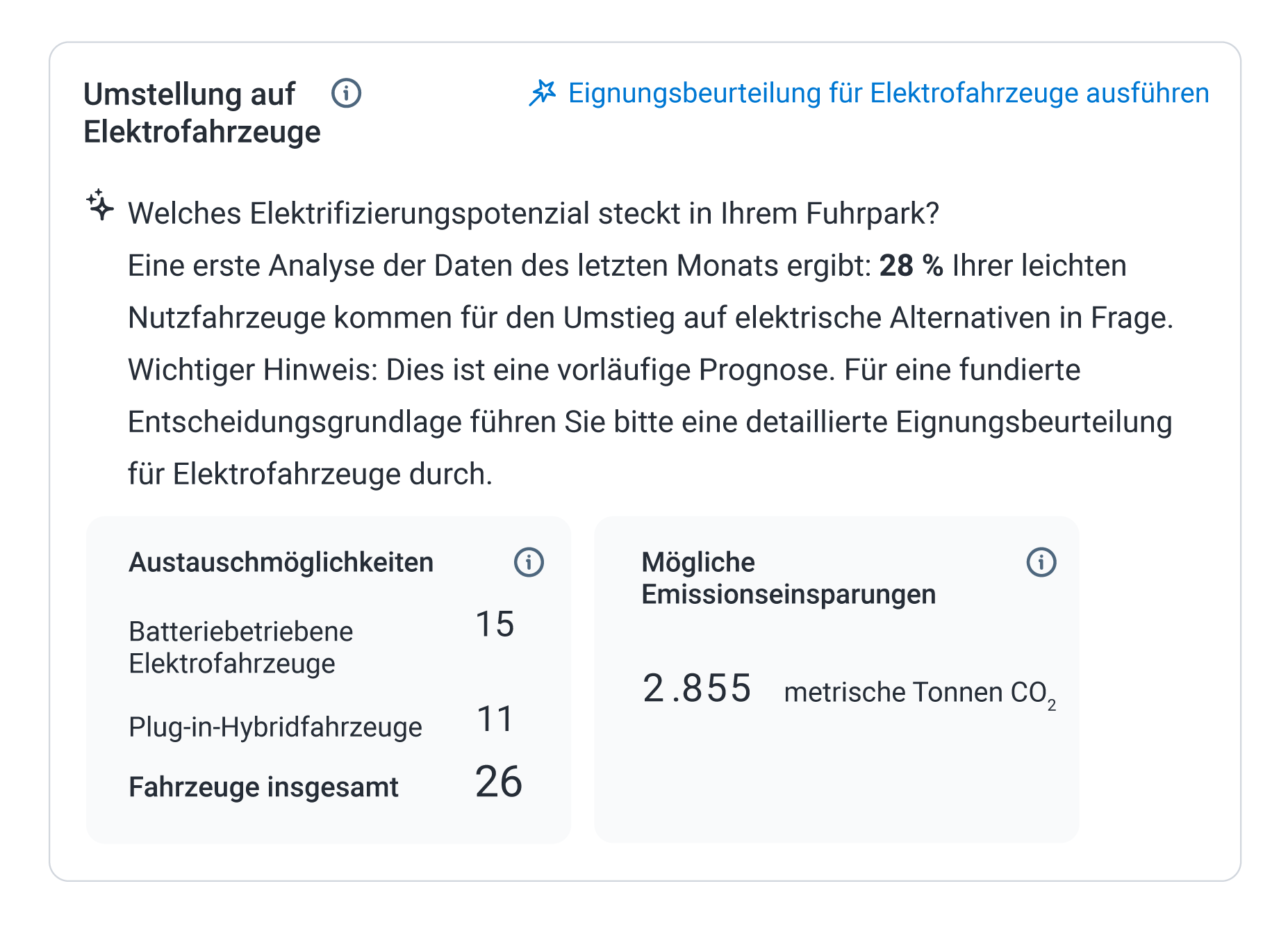
Task: Click the info icon on the Austauschmöglichkeiten card
Action: click(x=529, y=563)
